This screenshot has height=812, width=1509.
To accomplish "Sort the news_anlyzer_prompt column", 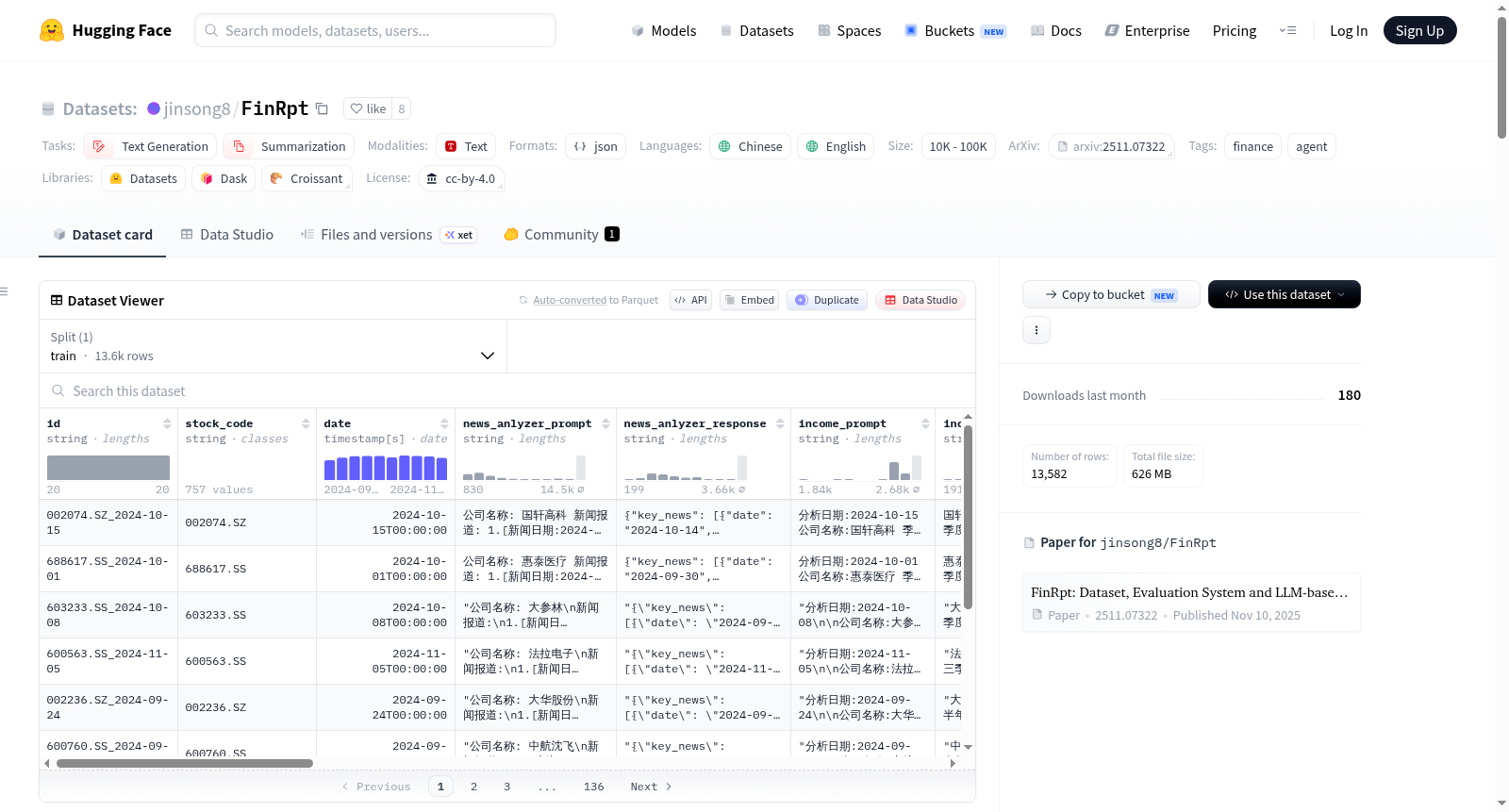I will point(605,423).
